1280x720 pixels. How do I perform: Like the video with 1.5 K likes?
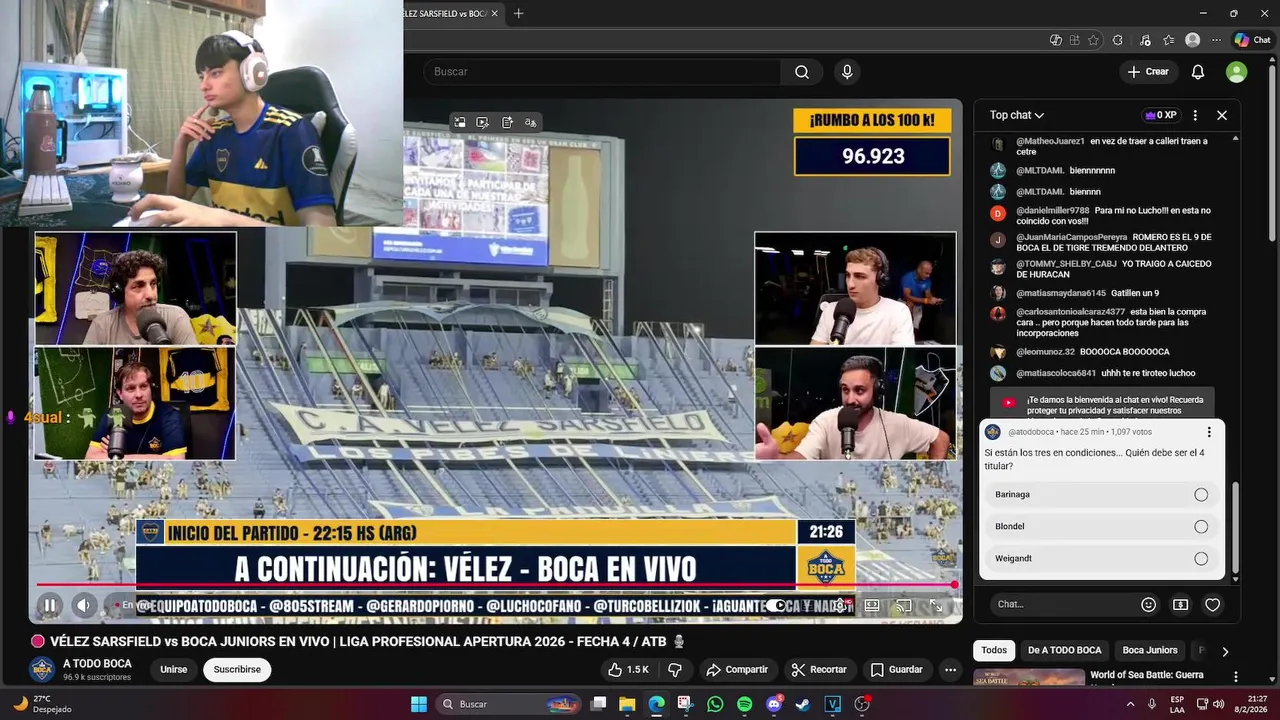(628, 670)
